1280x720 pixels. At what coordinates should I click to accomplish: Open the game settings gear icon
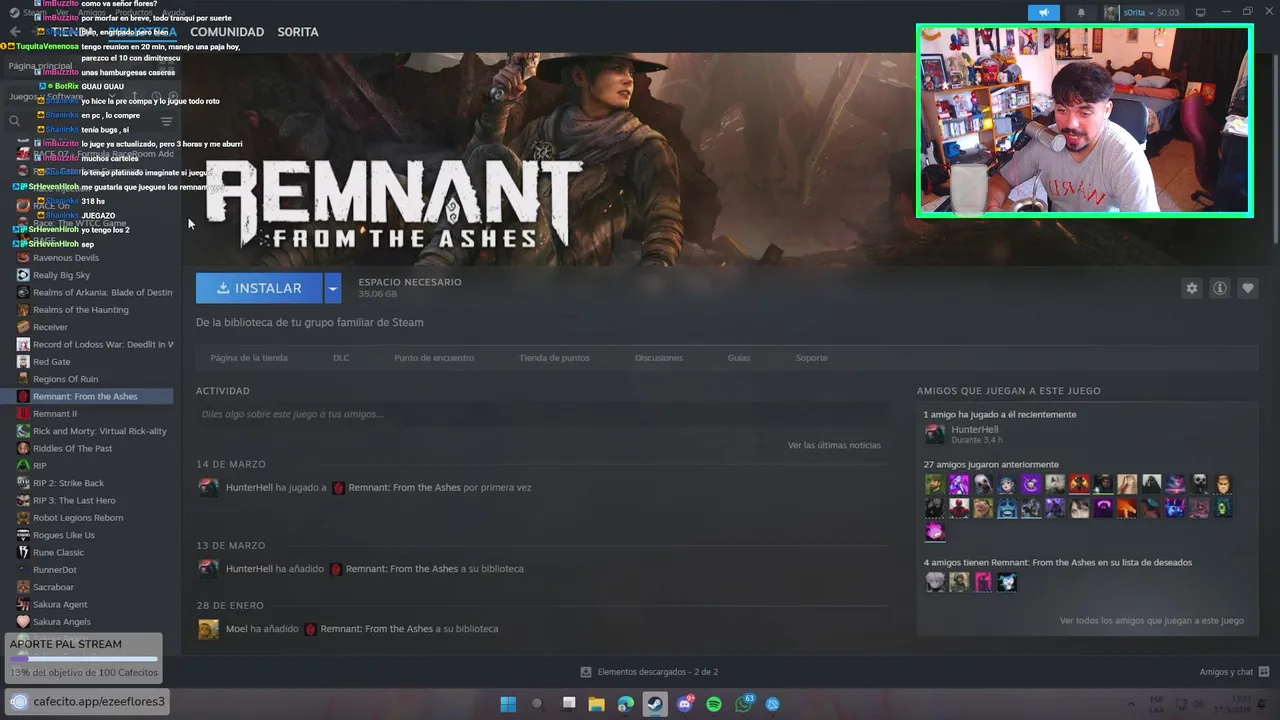[1191, 288]
